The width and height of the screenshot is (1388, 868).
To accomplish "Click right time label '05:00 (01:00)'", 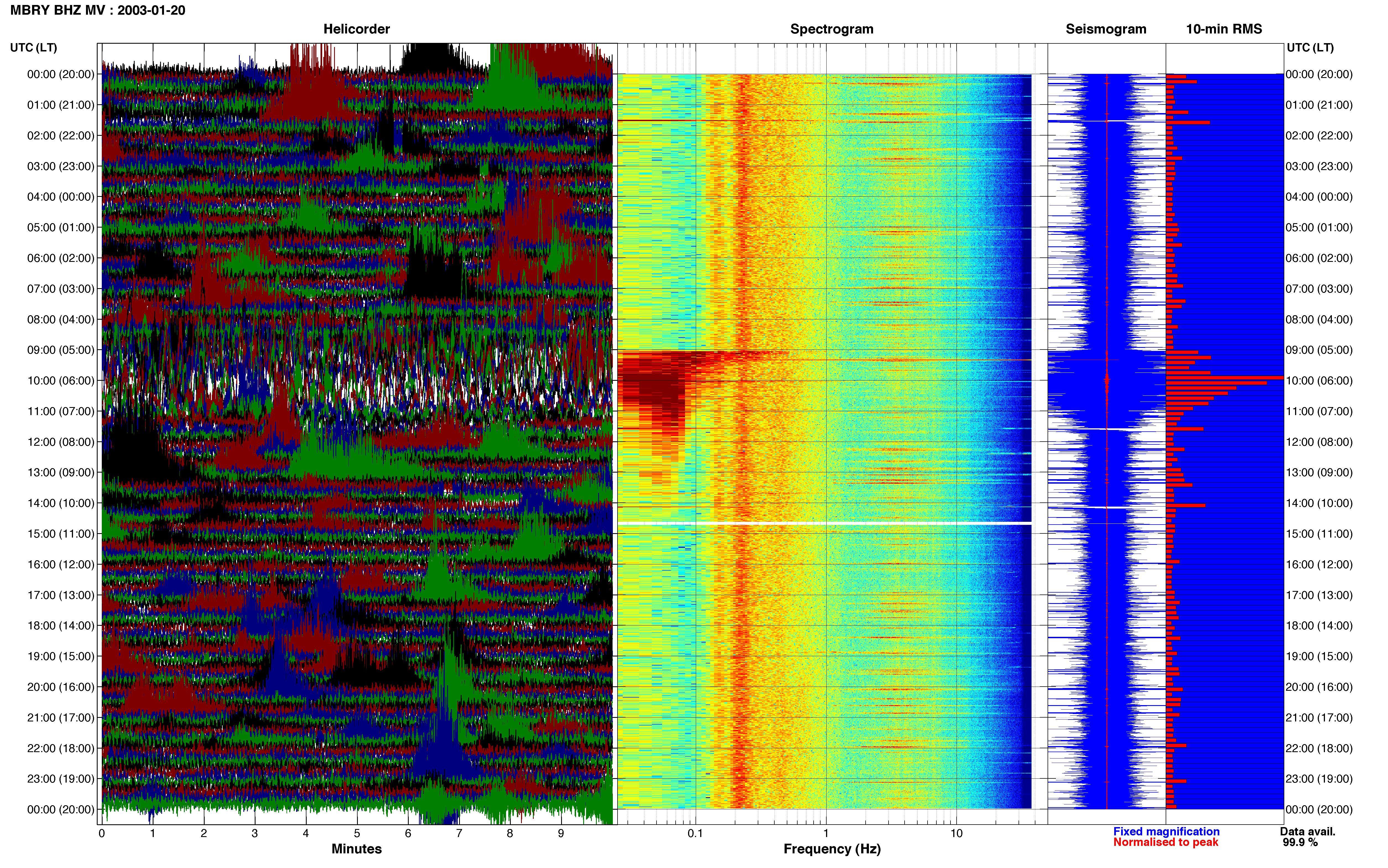I will click(x=1319, y=227).
